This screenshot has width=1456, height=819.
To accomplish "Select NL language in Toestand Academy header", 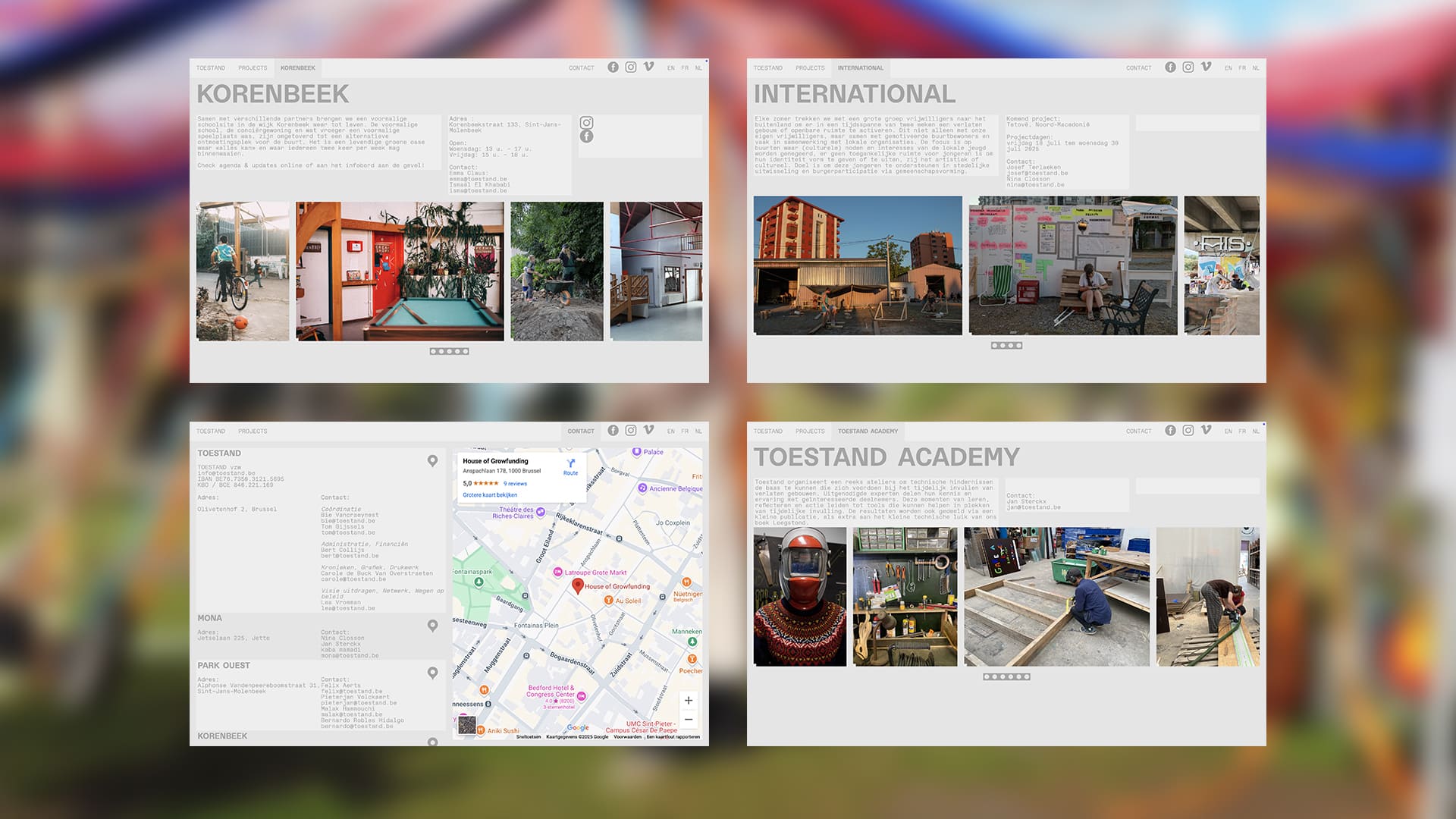I will click(x=1256, y=431).
